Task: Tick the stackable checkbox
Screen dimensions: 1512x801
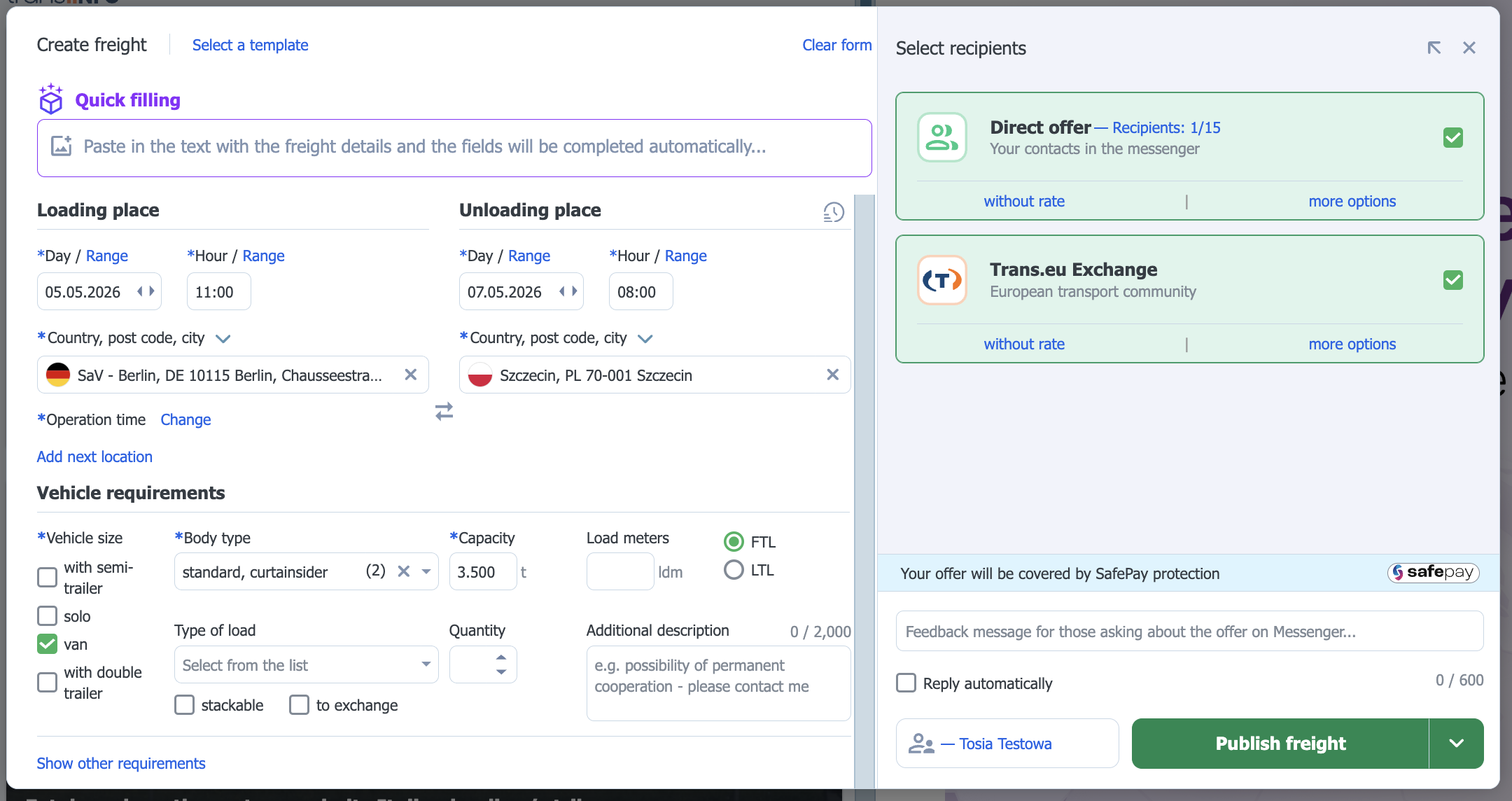Action: [x=185, y=704]
